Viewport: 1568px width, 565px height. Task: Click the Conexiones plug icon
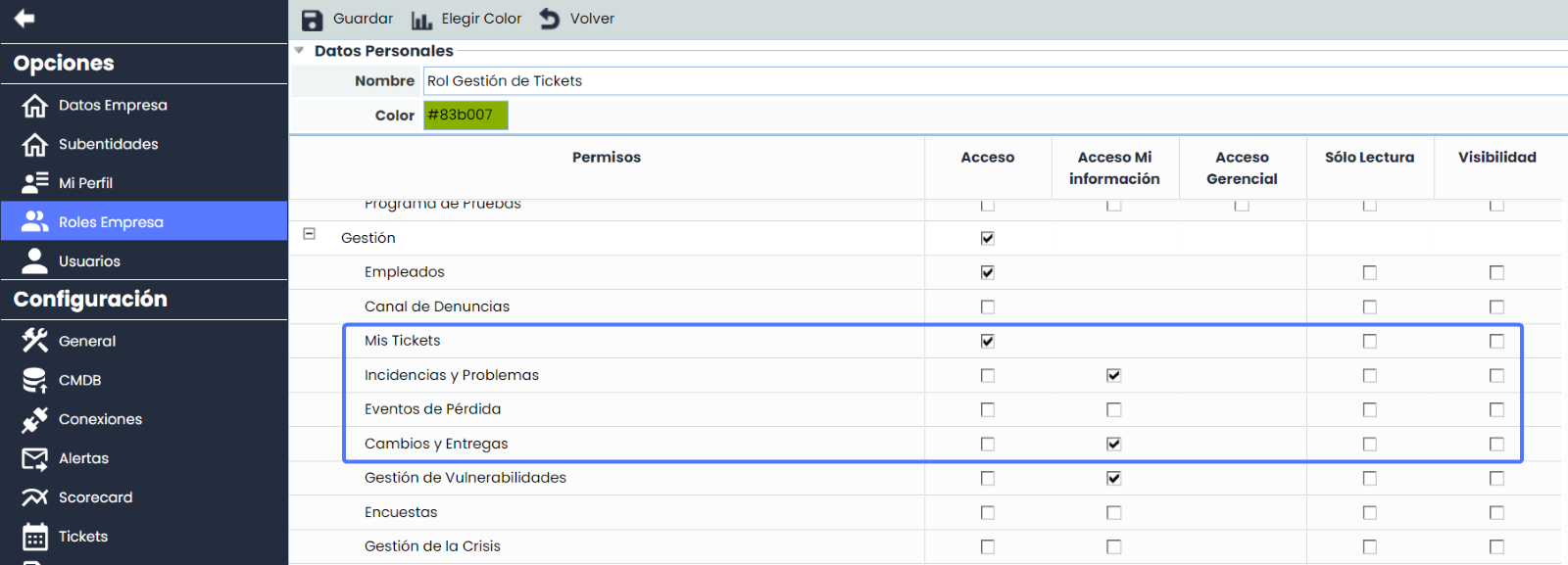click(x=35, y=419)
